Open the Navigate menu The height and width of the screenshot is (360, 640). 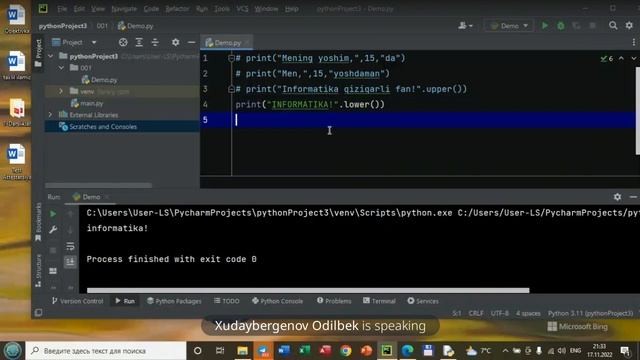coord(124,9)
